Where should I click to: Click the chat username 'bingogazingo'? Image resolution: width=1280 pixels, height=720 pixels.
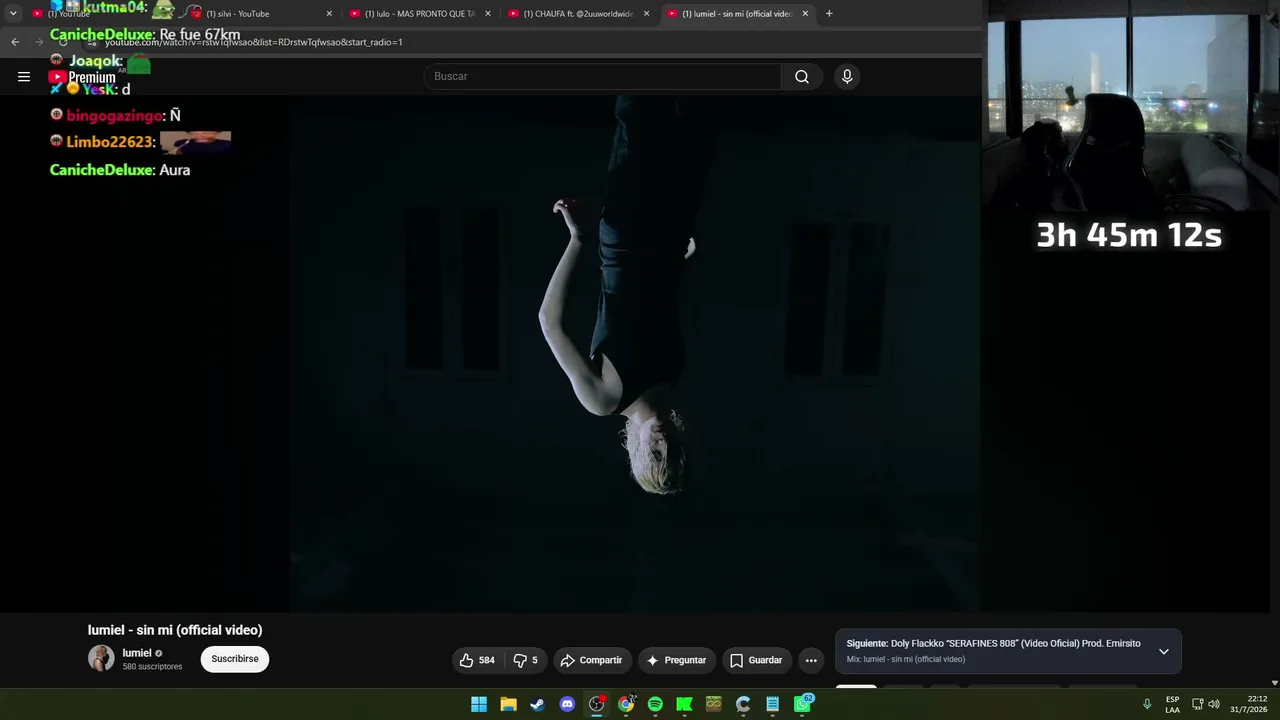(113, 116)
